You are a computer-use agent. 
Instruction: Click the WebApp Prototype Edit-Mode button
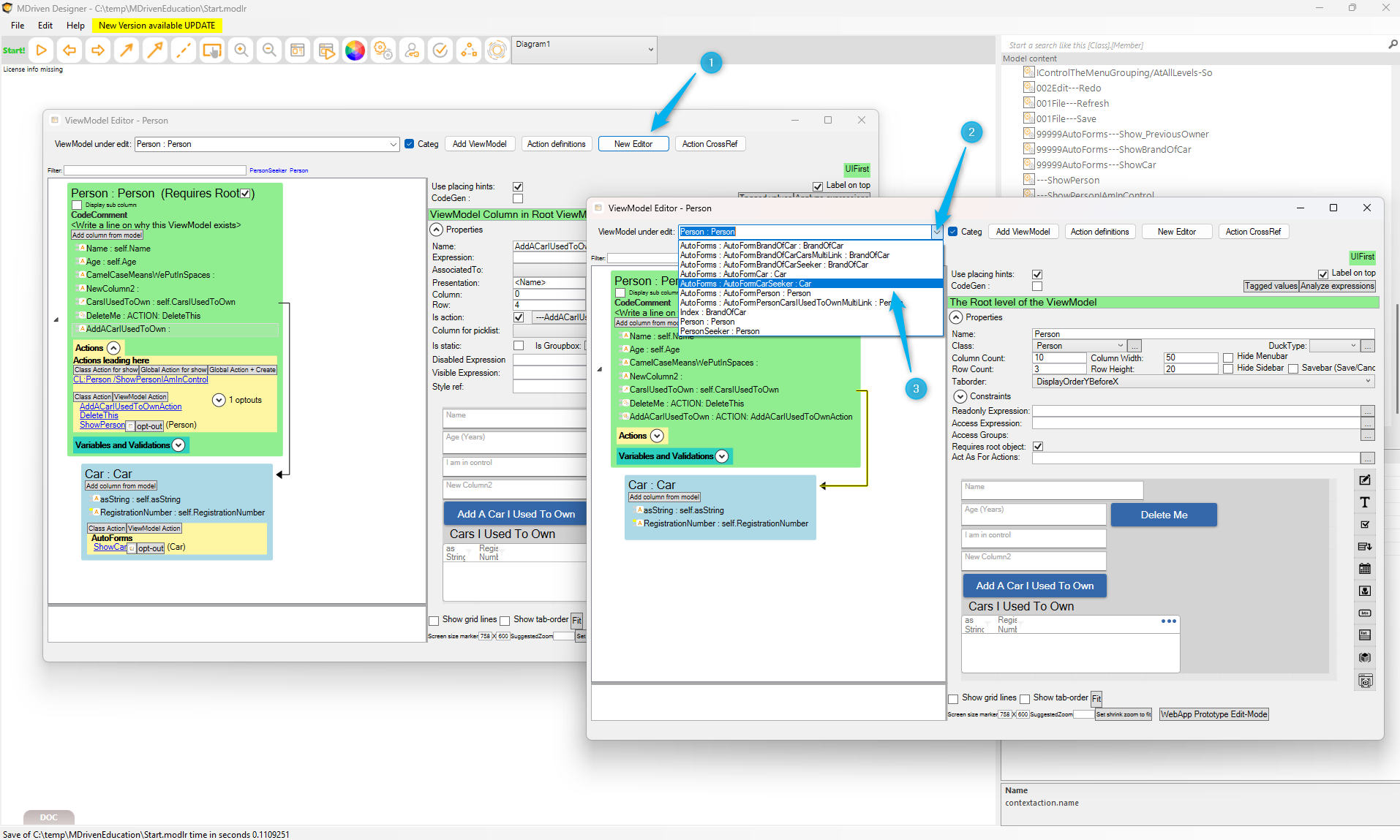coord(1213,714)
